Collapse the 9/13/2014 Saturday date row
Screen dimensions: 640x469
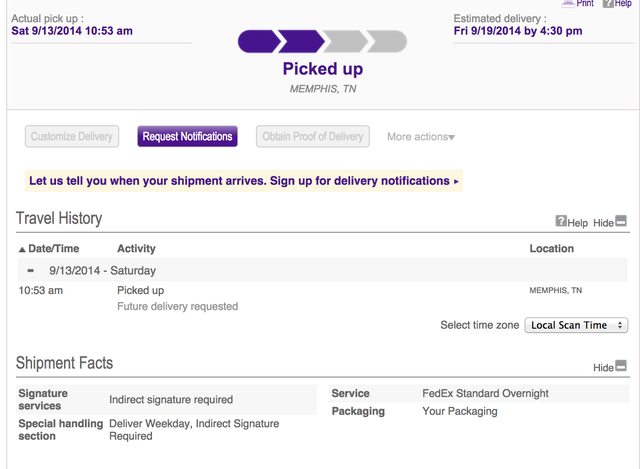pyautogui.click(x=31, y=270)
